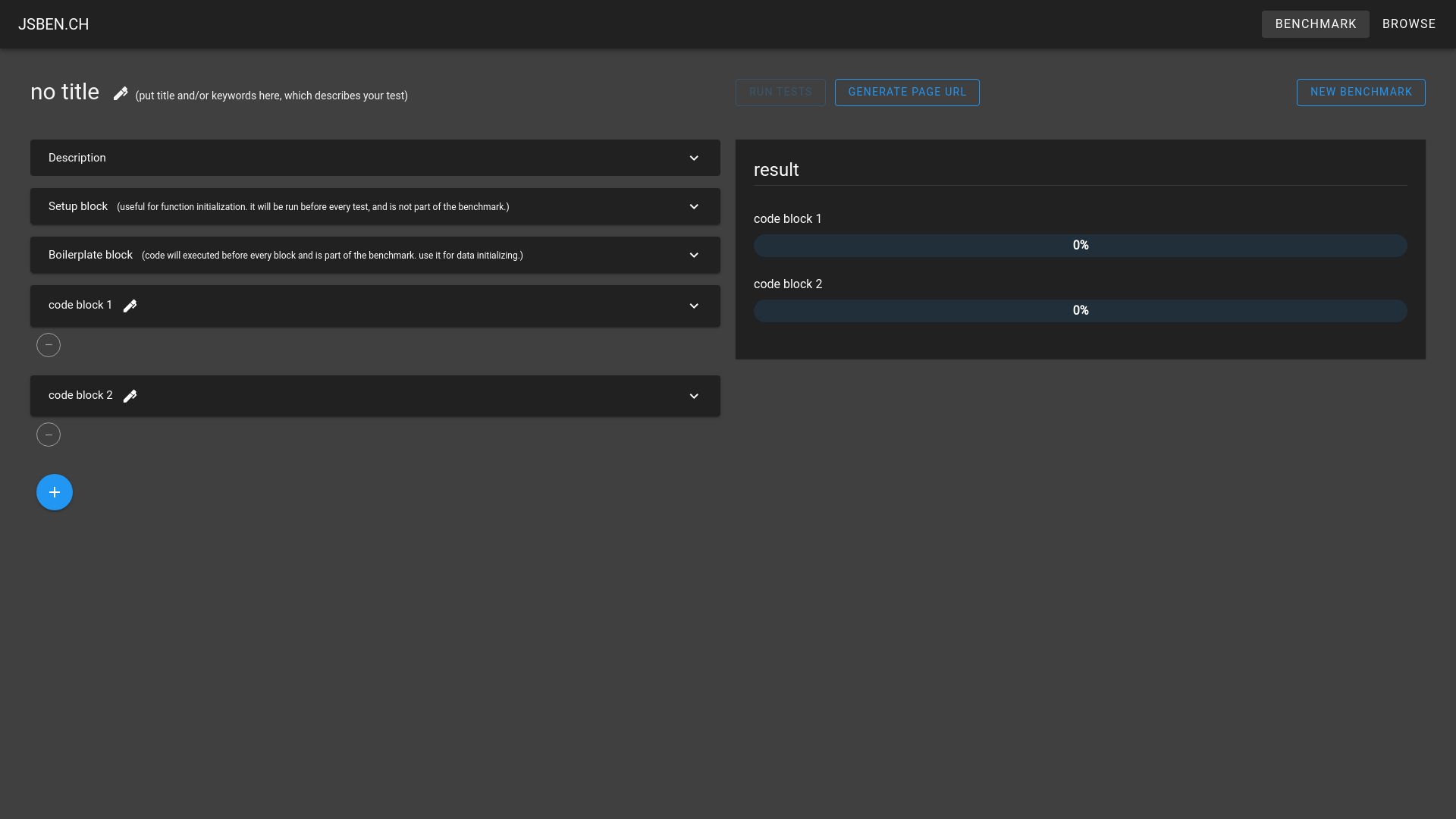Edit the benchmark title pencil icon
Viewport: 1456px width, 819px height.
pos(121,93)
